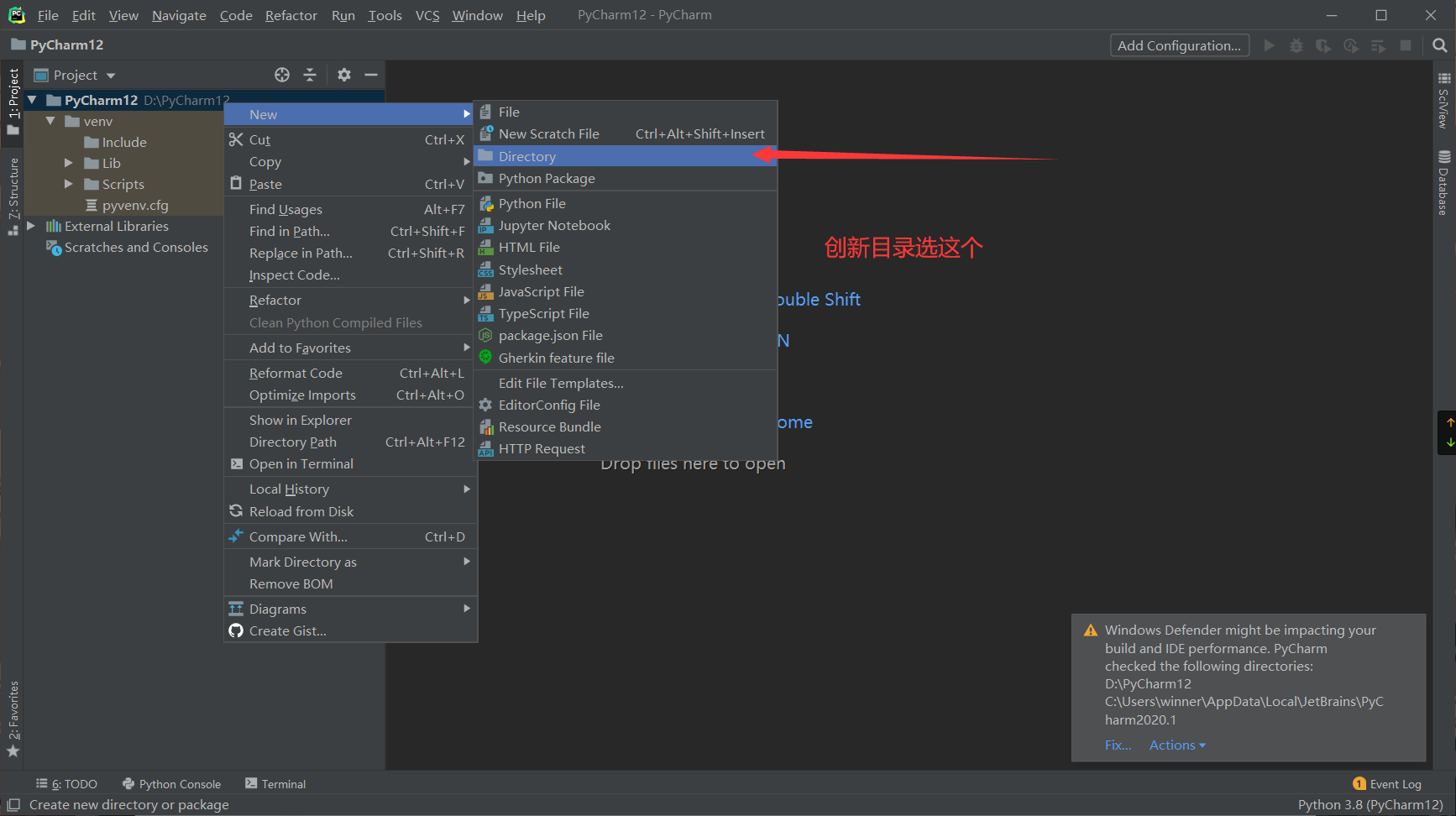Select Python File in New submenu
1456x816 pixels.
(625, 204)
